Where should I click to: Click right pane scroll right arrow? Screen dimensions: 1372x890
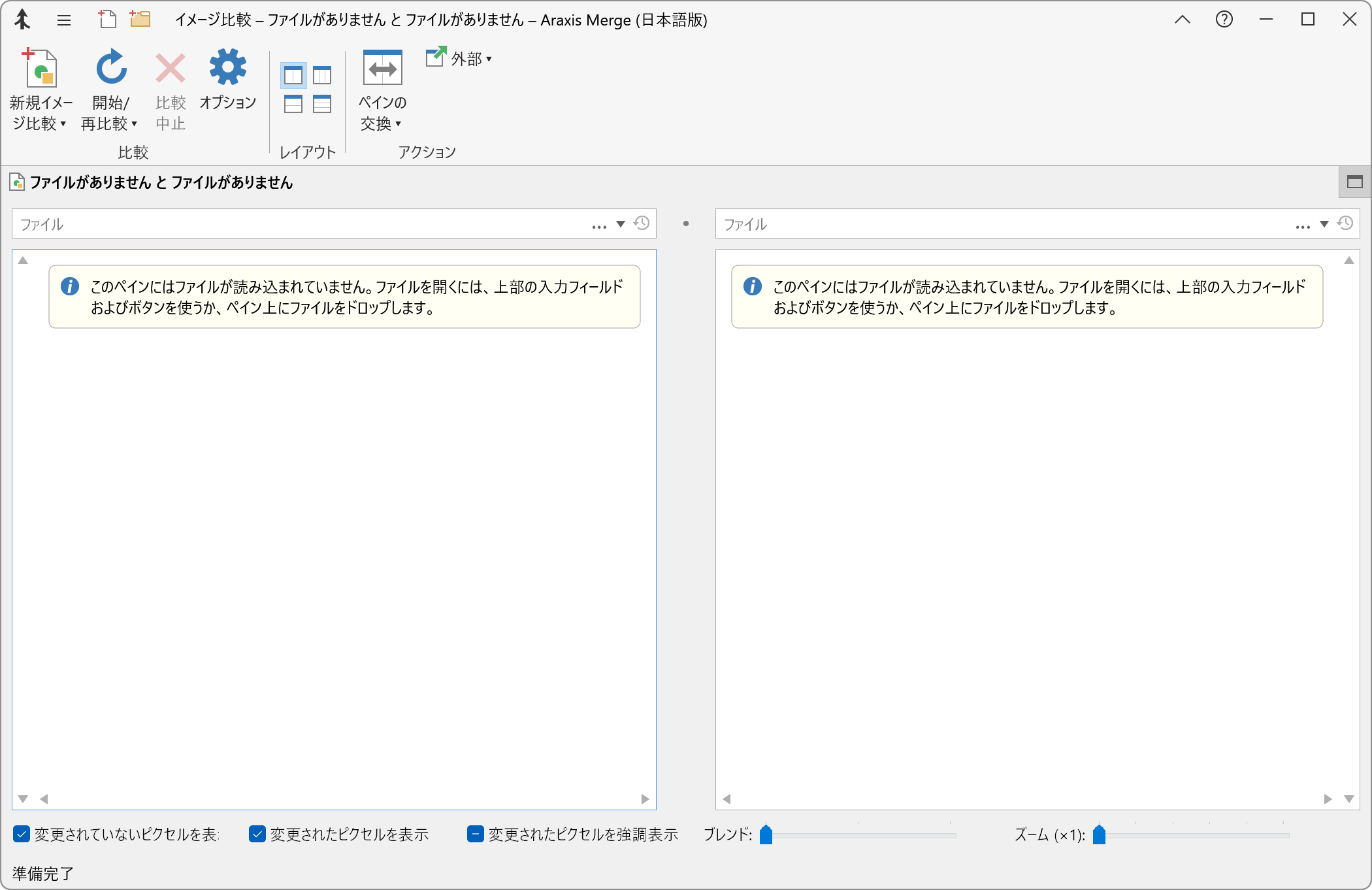click(x=1328, y=799)
